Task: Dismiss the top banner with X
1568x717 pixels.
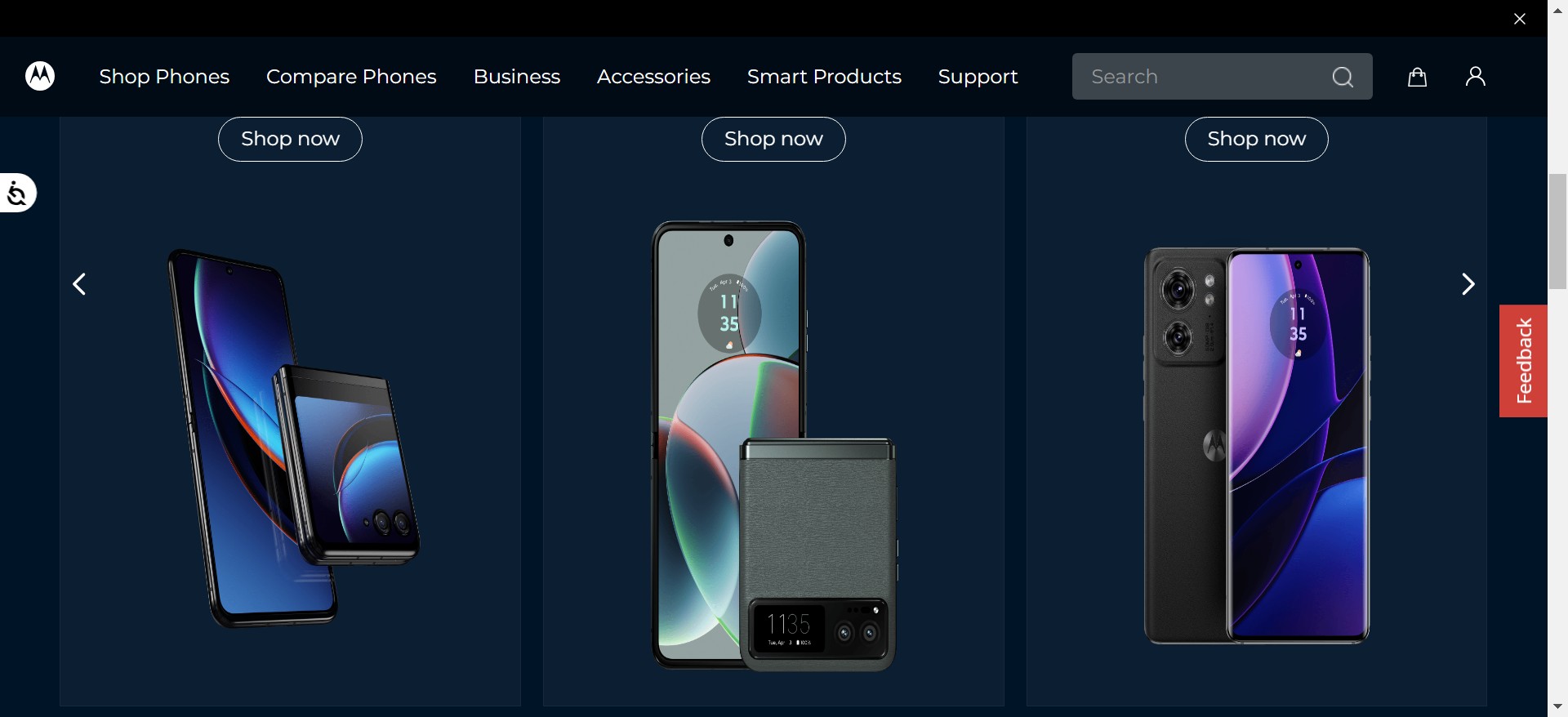Action: tap(1520, 19)
